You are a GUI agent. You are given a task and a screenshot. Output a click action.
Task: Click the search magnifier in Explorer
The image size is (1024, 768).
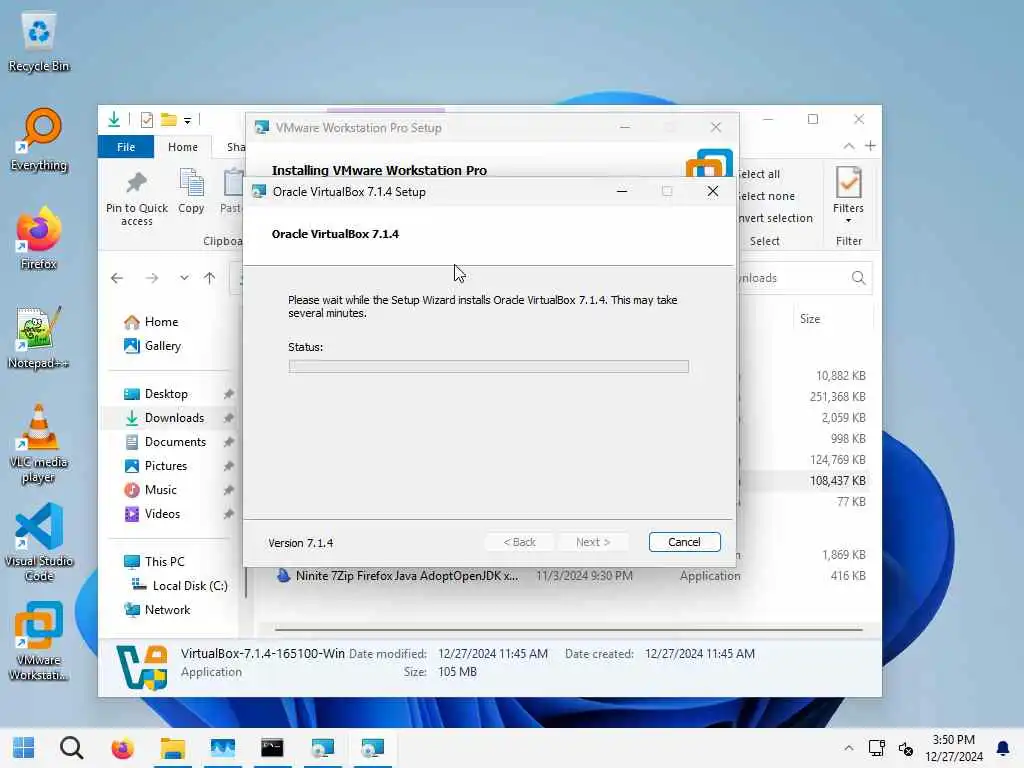[858, 278]
